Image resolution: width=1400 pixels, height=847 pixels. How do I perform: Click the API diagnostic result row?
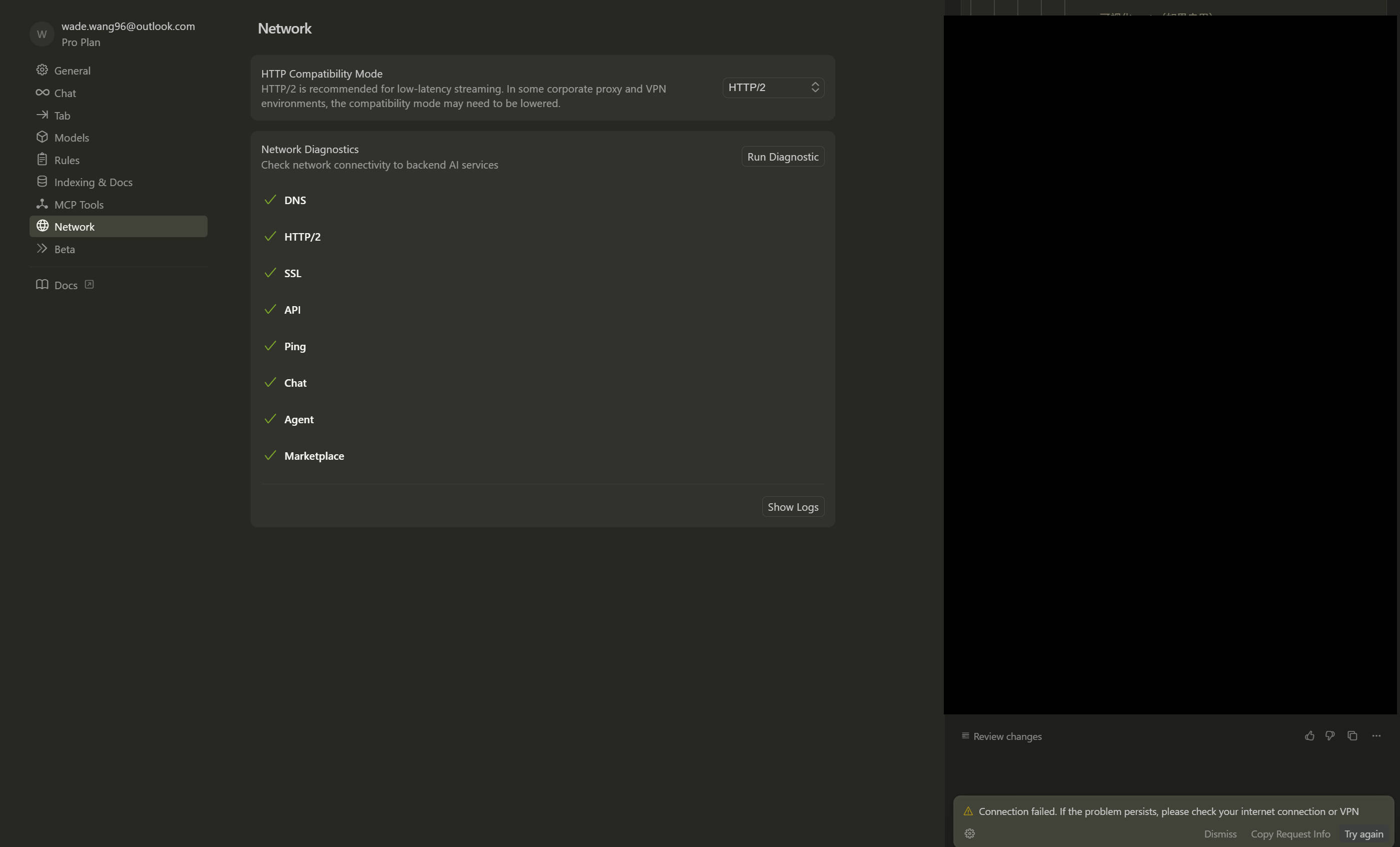tap(543, 310)
